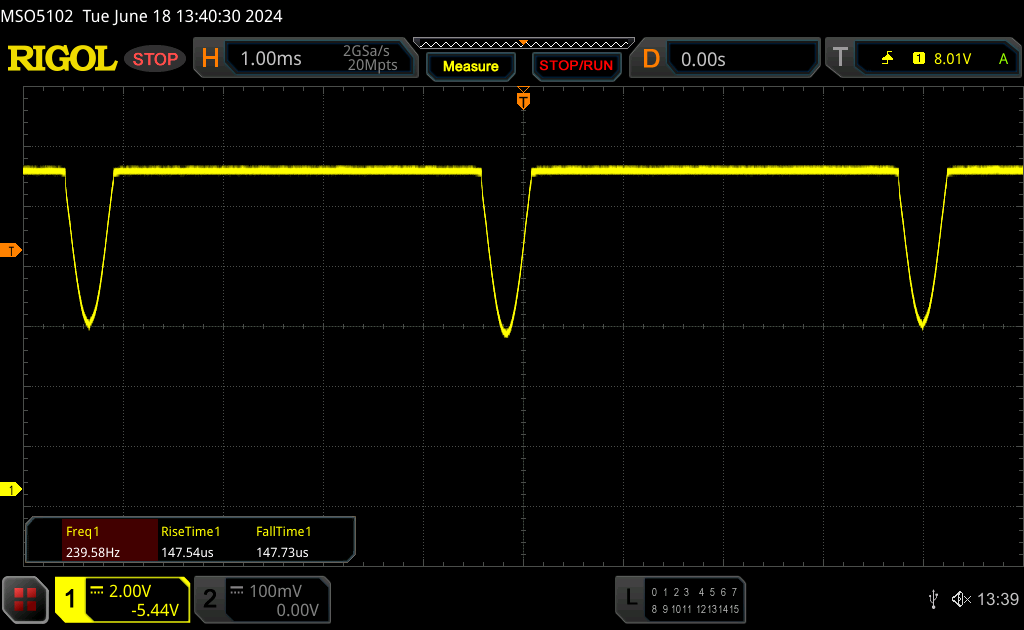Toggle channel 2 label

210,599
